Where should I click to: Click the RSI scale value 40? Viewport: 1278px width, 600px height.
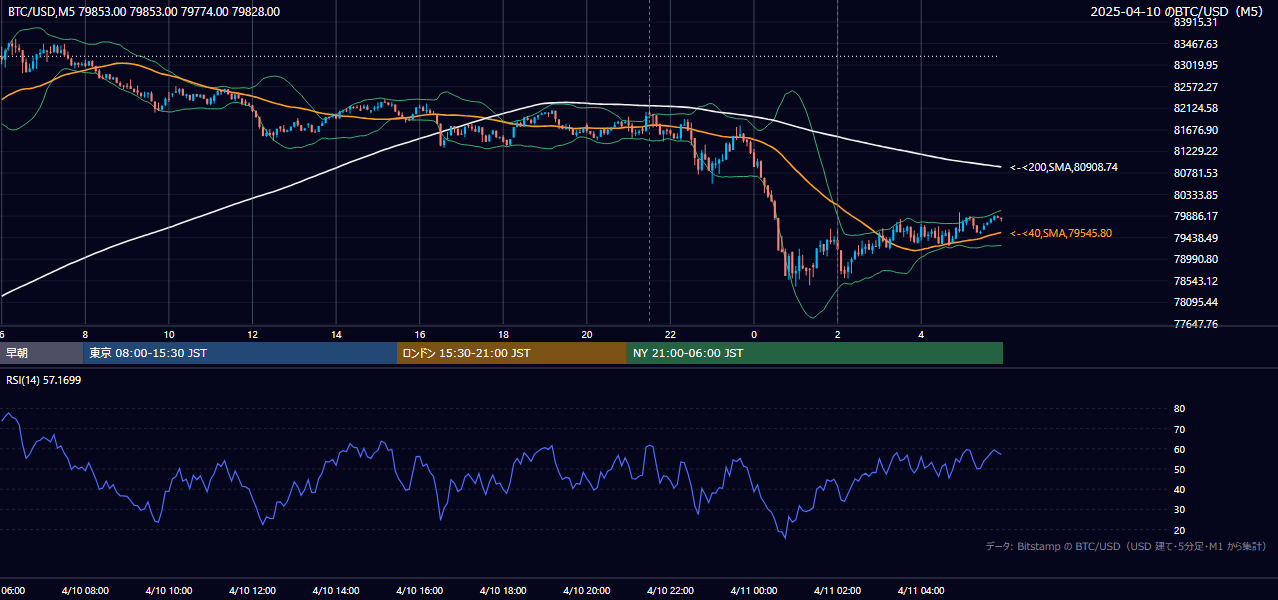tap(1179, 489)
